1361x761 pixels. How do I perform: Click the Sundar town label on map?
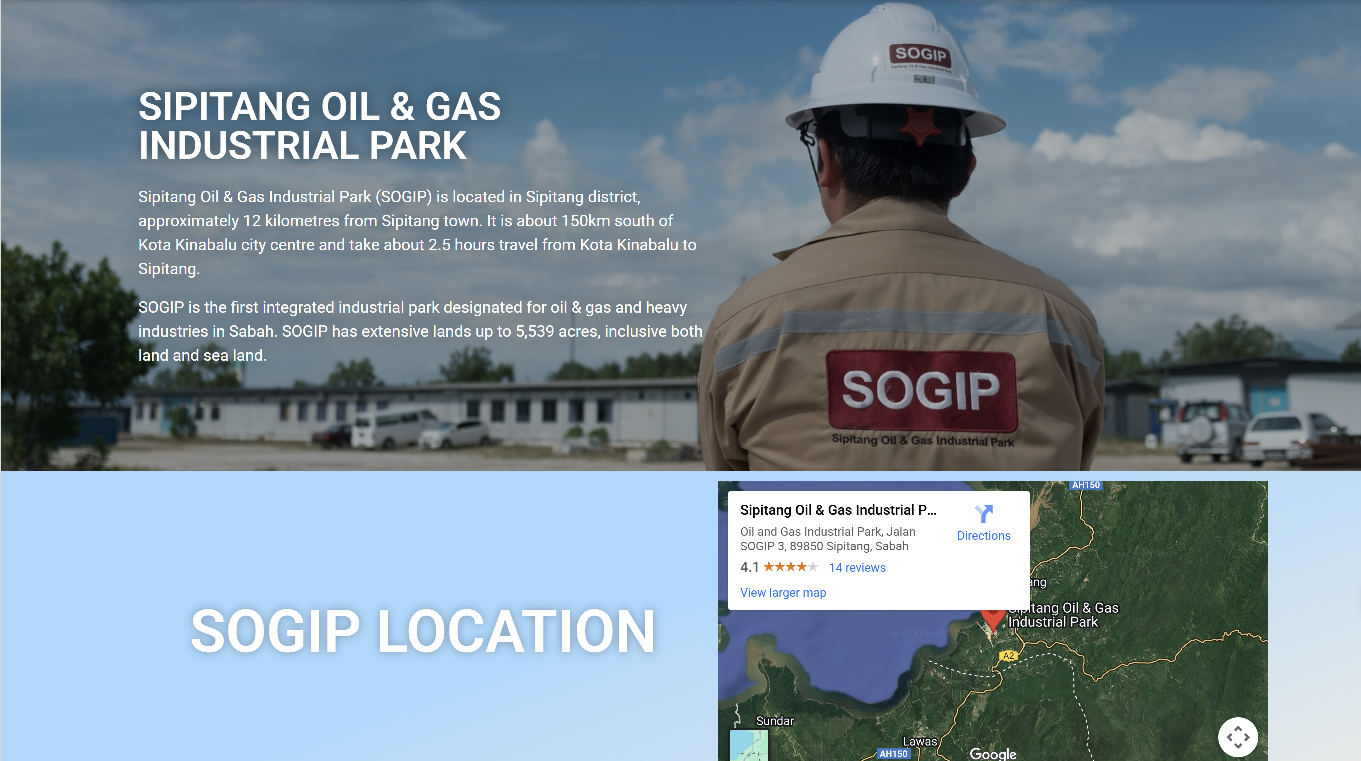click(775, 721)
